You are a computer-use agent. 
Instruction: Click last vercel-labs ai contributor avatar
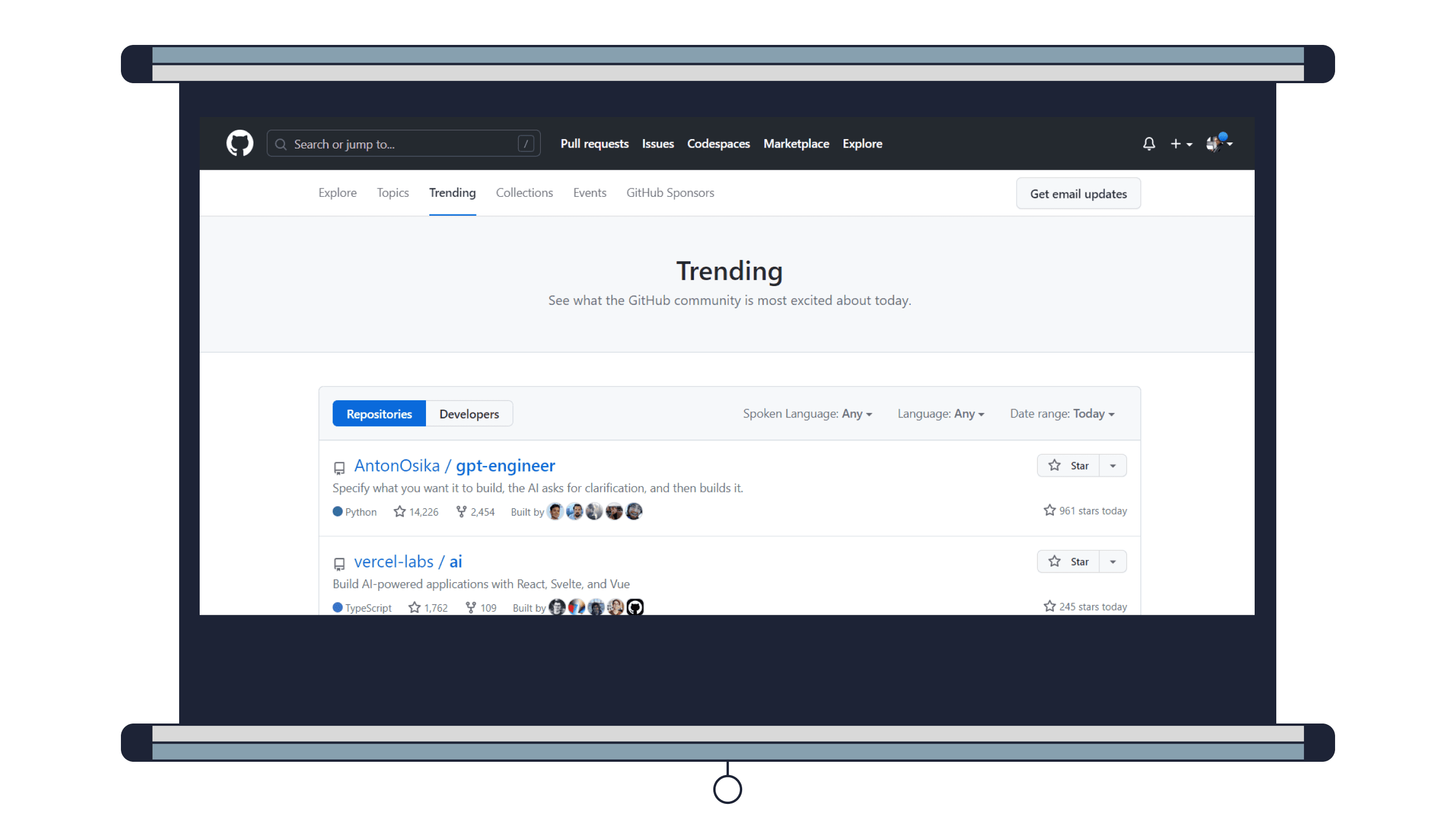pos(635,608)
